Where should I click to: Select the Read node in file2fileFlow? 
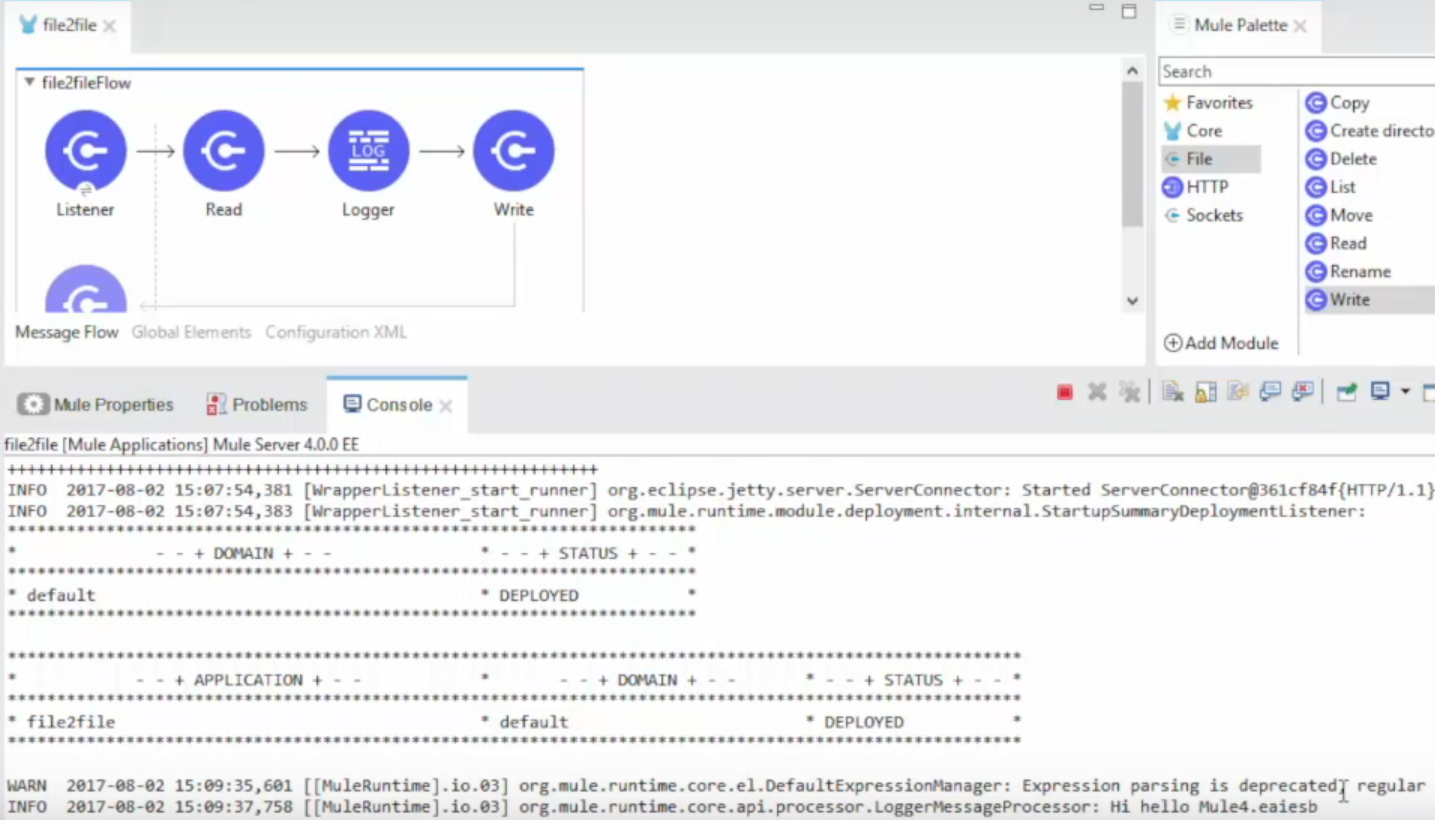pyautogui.click(x=224, y=151)
